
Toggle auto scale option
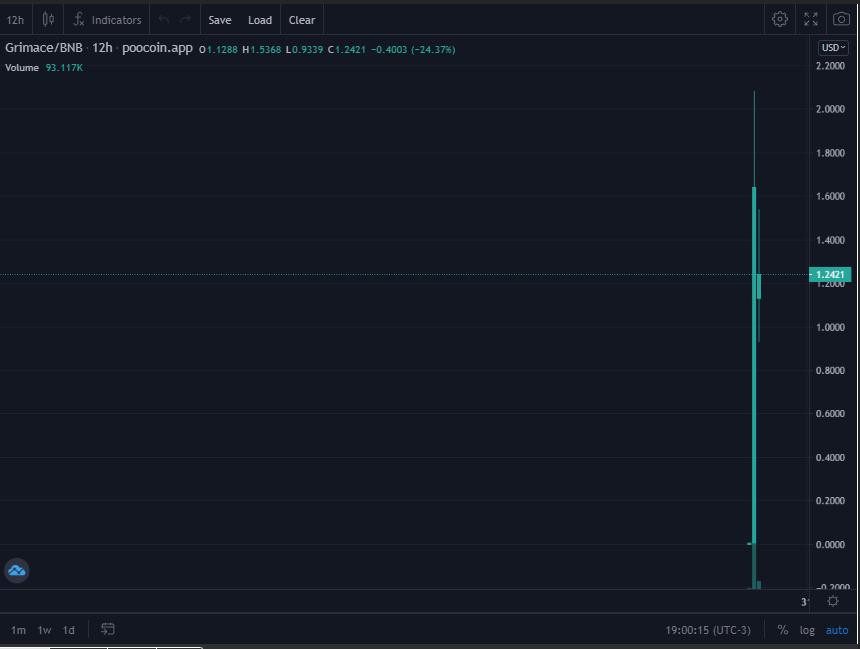(x=837, y=630)
